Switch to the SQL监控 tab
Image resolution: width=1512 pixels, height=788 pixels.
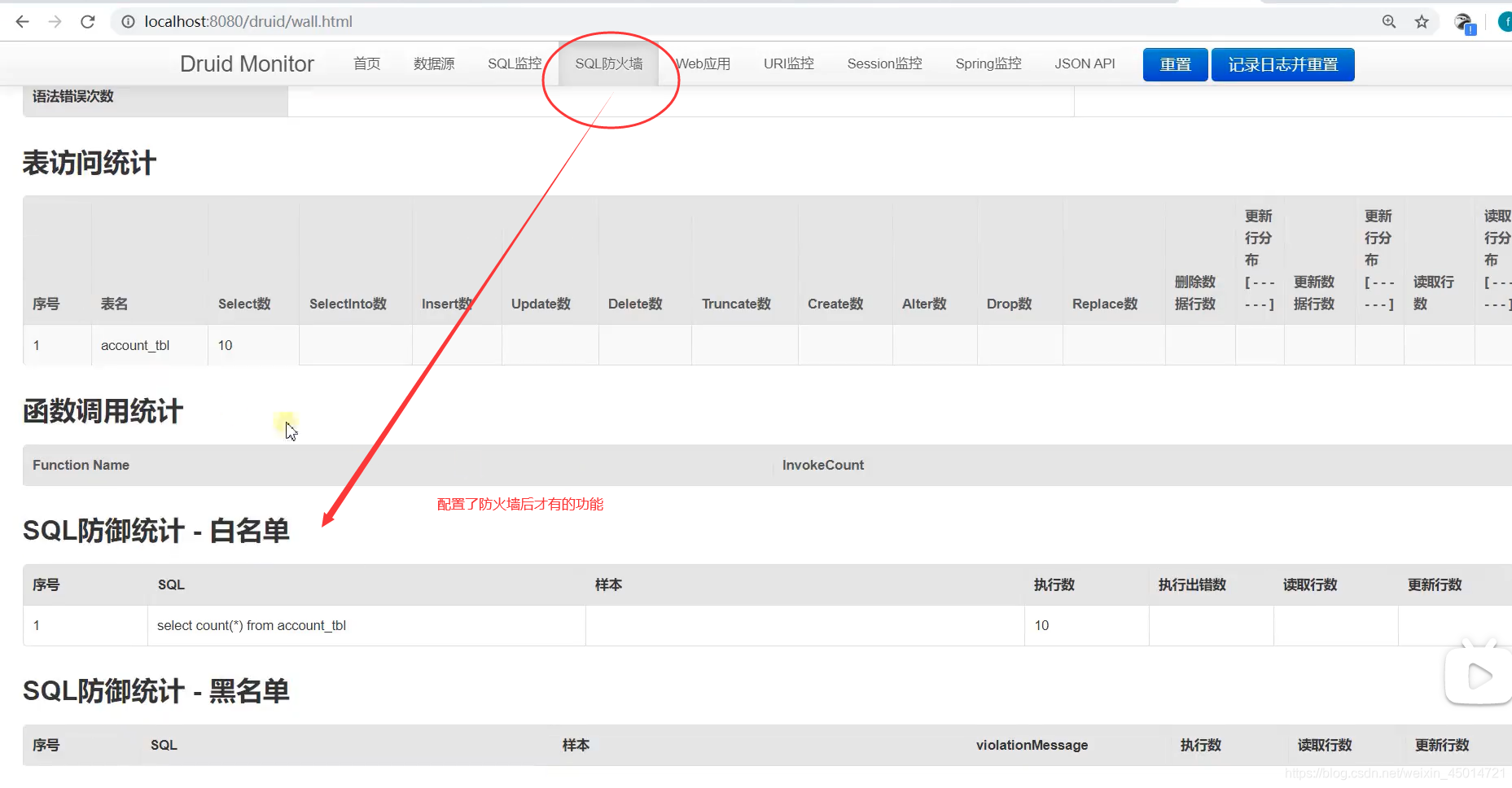pyautogui.click(x=515, y=63)
